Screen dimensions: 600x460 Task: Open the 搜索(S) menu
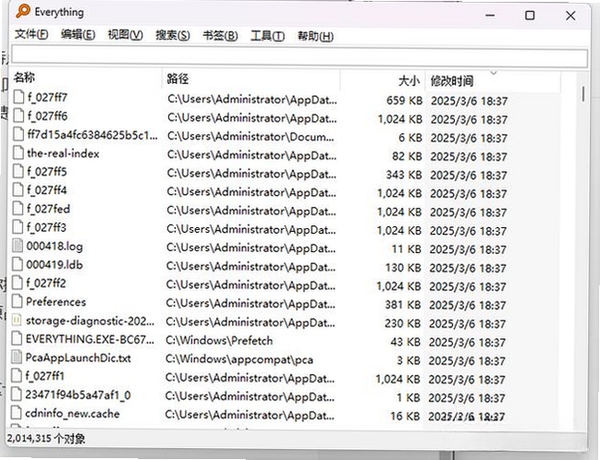173,36
